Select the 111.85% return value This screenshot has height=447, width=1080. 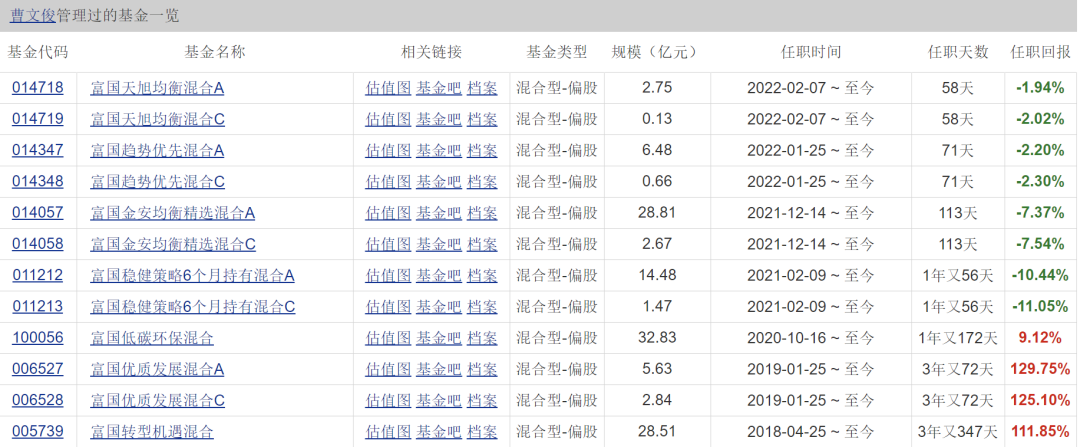1040,432
